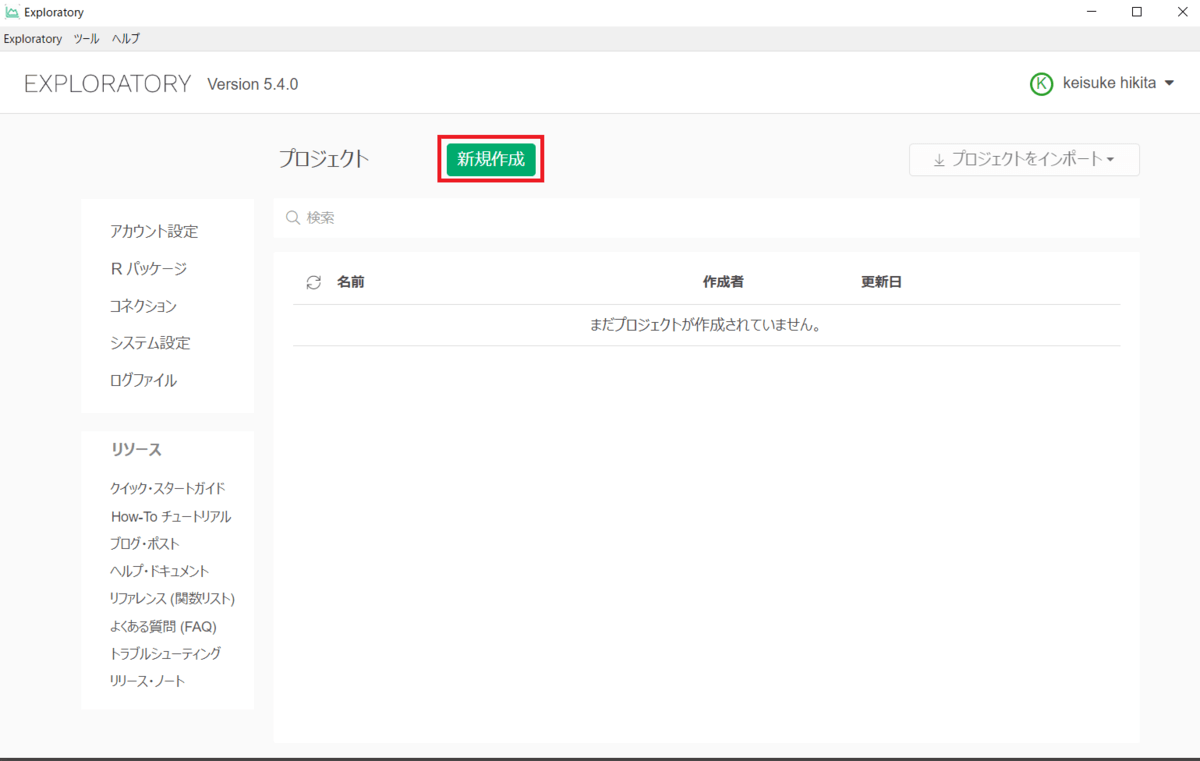1200x761 pixels.
Task: Open リリース・ノート link
Action: 148,681
